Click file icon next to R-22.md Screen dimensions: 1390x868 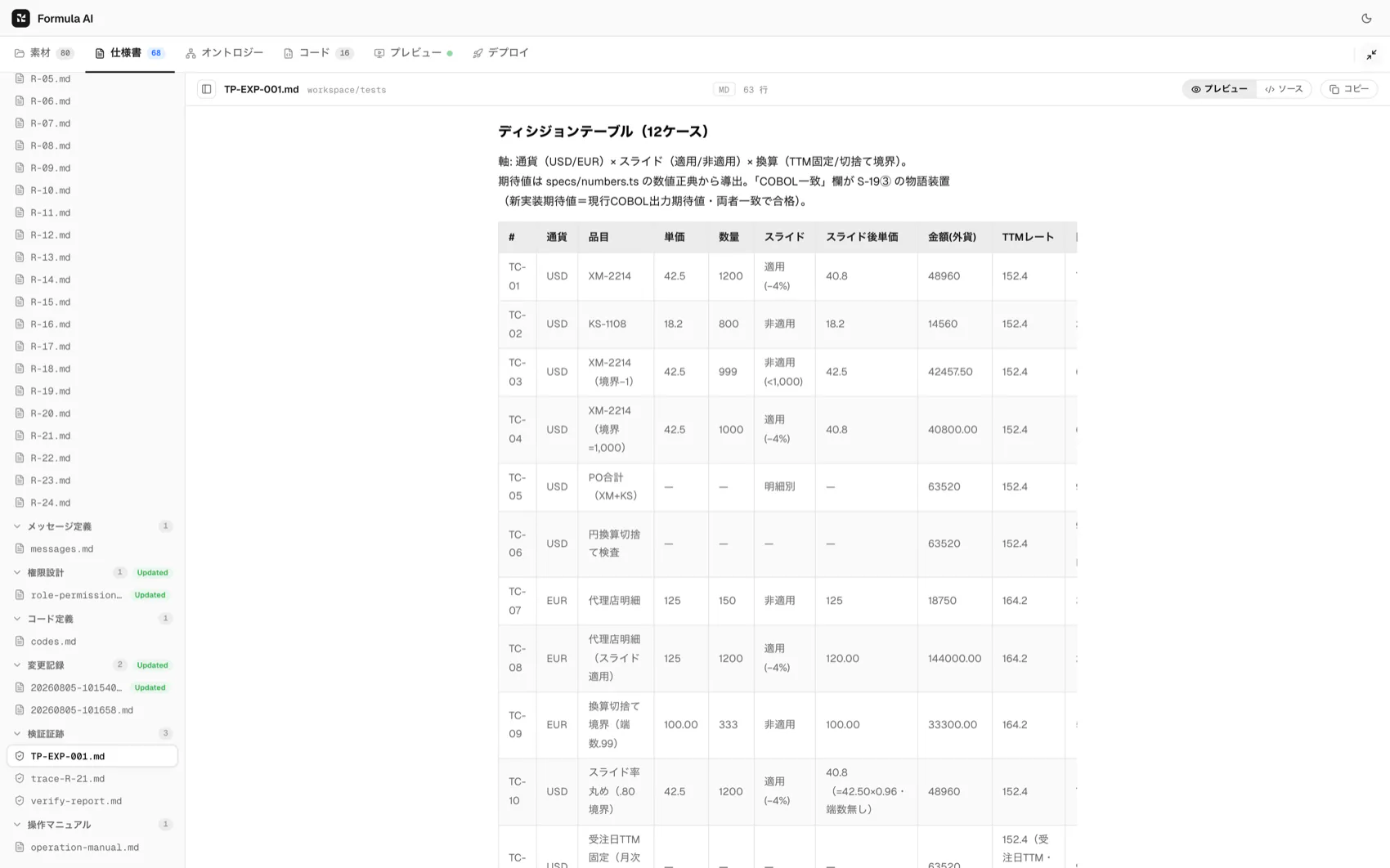pos(20,459)
